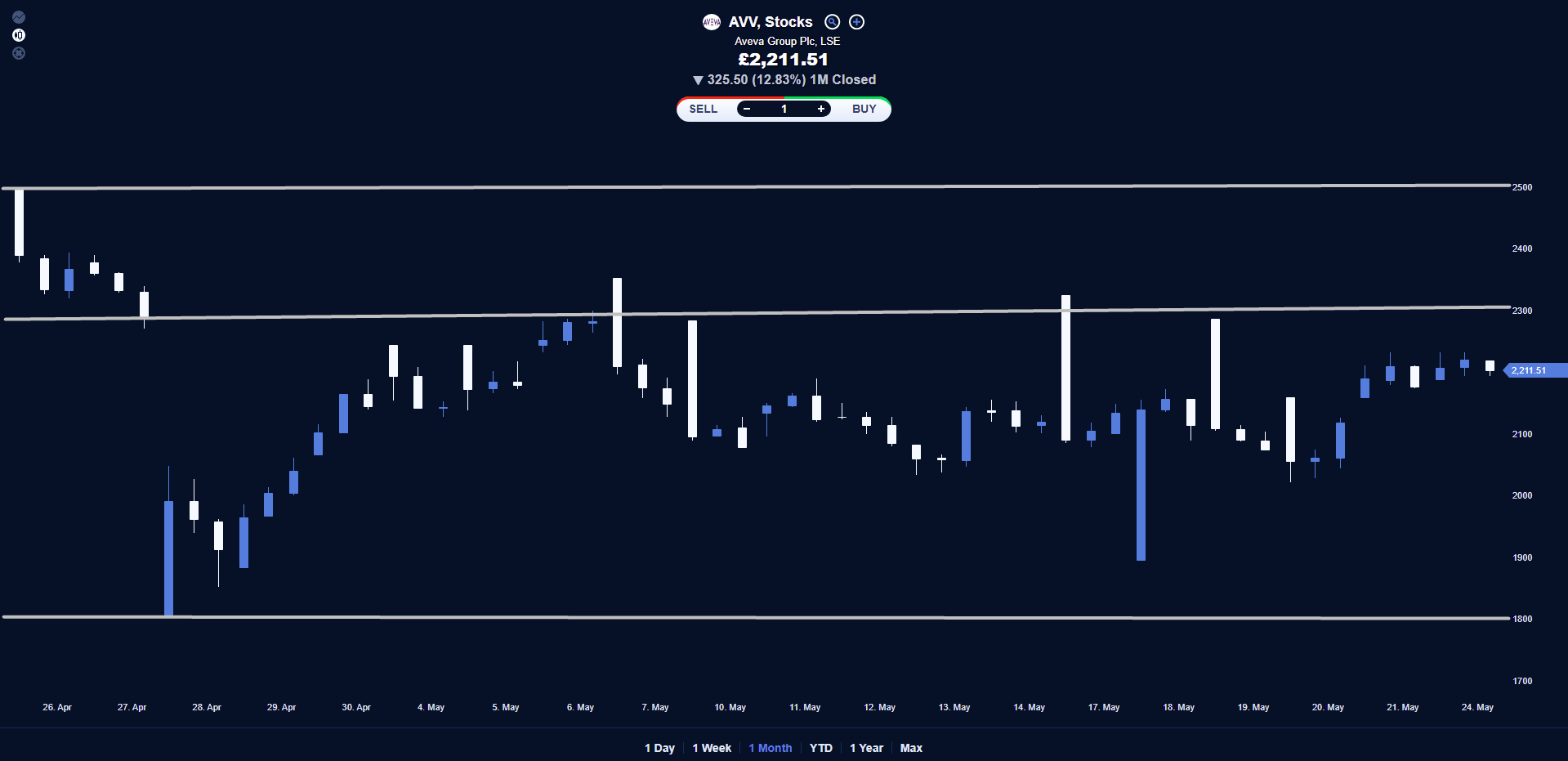The height and width of the screenshot is (761, 1568).
Task: Select the 1 Day timeframe
Action: [659, 748]
